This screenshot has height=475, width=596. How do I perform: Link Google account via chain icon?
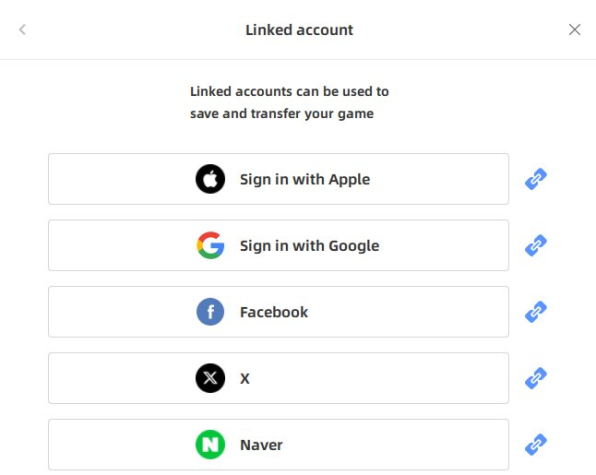point(536,245)
